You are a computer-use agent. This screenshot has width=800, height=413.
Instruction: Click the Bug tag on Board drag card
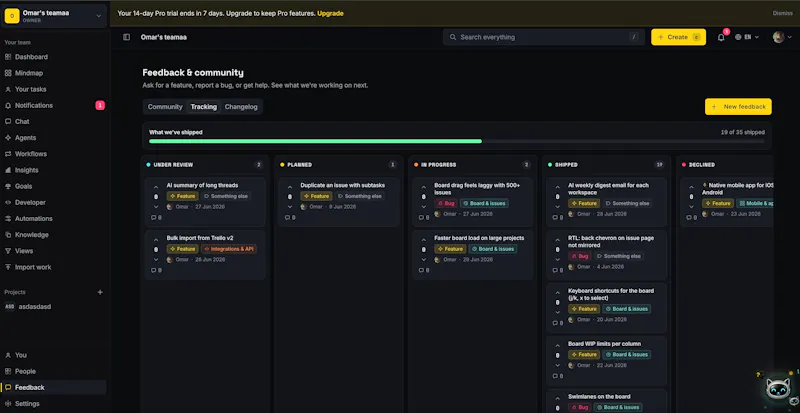pyautogui.click(x=446, y=203)
